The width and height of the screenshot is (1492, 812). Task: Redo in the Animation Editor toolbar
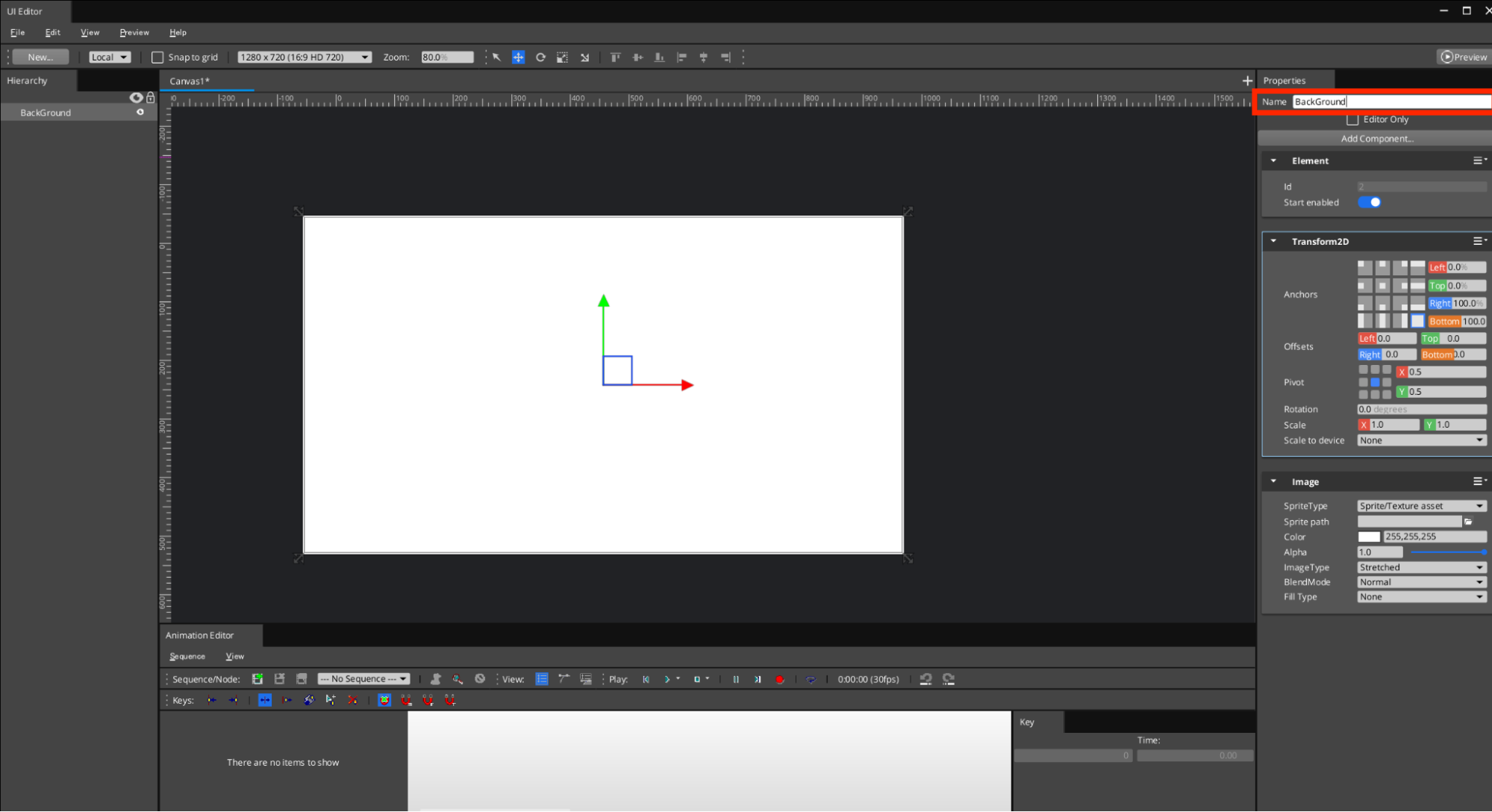tap(949, 678)
